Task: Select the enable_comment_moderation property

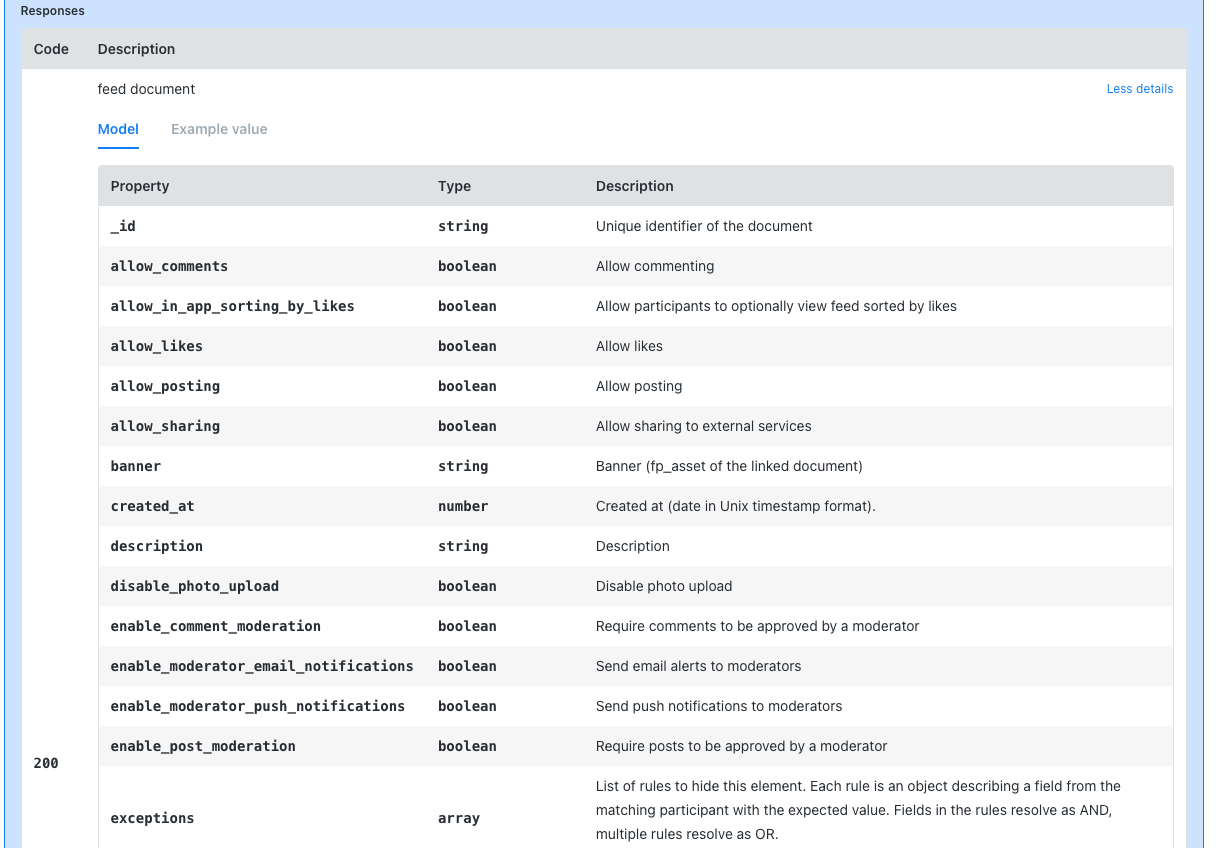Action: click(215, 626)
